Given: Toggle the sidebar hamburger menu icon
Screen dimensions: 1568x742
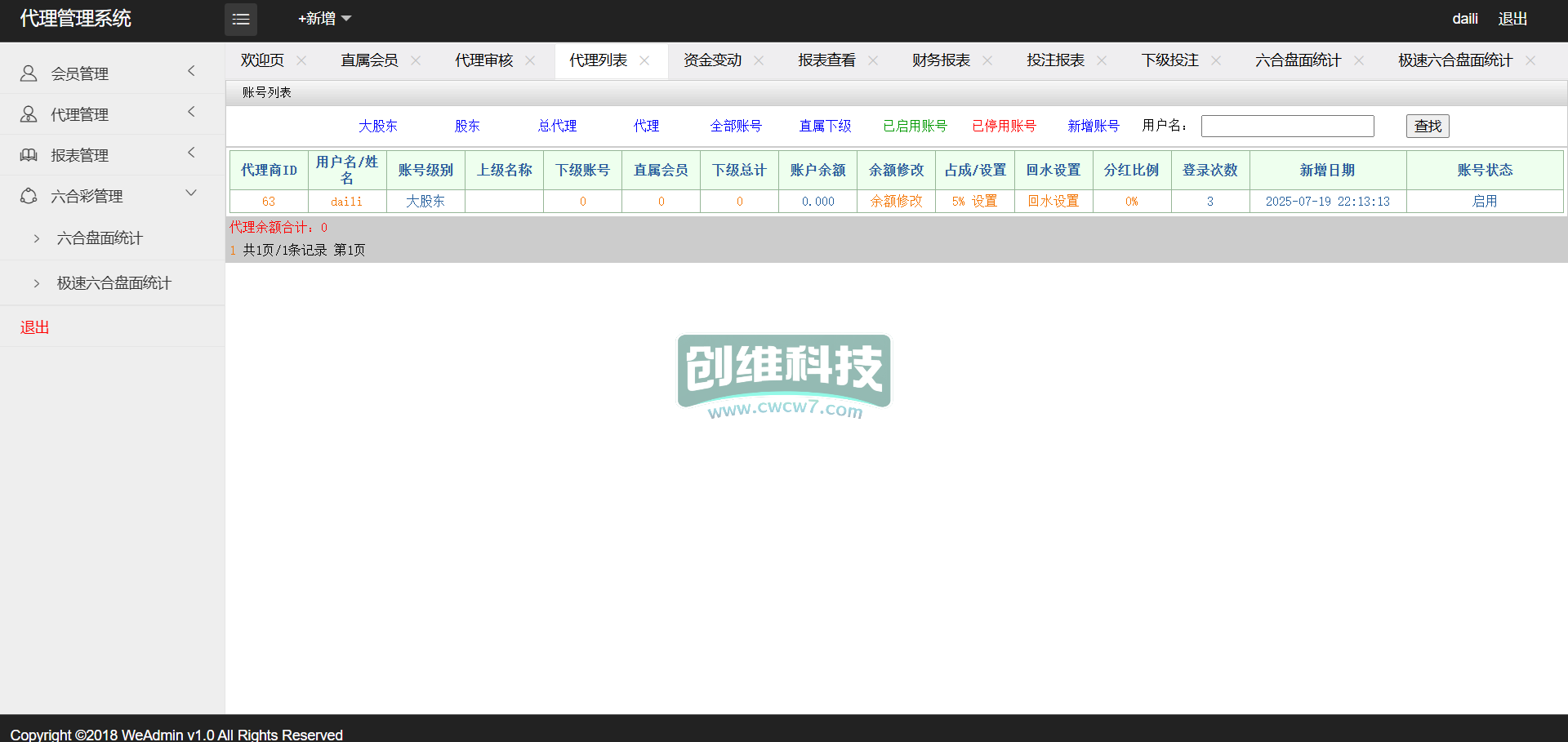Looking at the screenshot, I should pos(241,19).
